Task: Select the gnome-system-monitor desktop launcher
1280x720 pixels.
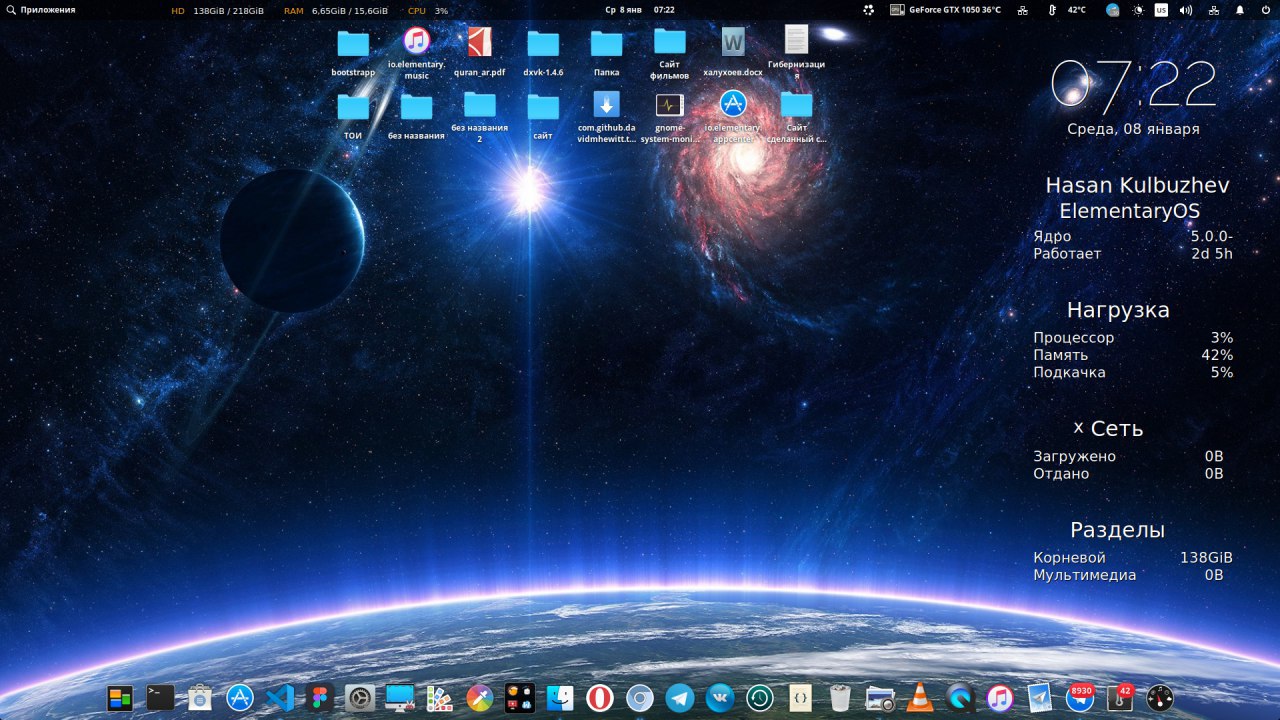Action: pos(670,116)
